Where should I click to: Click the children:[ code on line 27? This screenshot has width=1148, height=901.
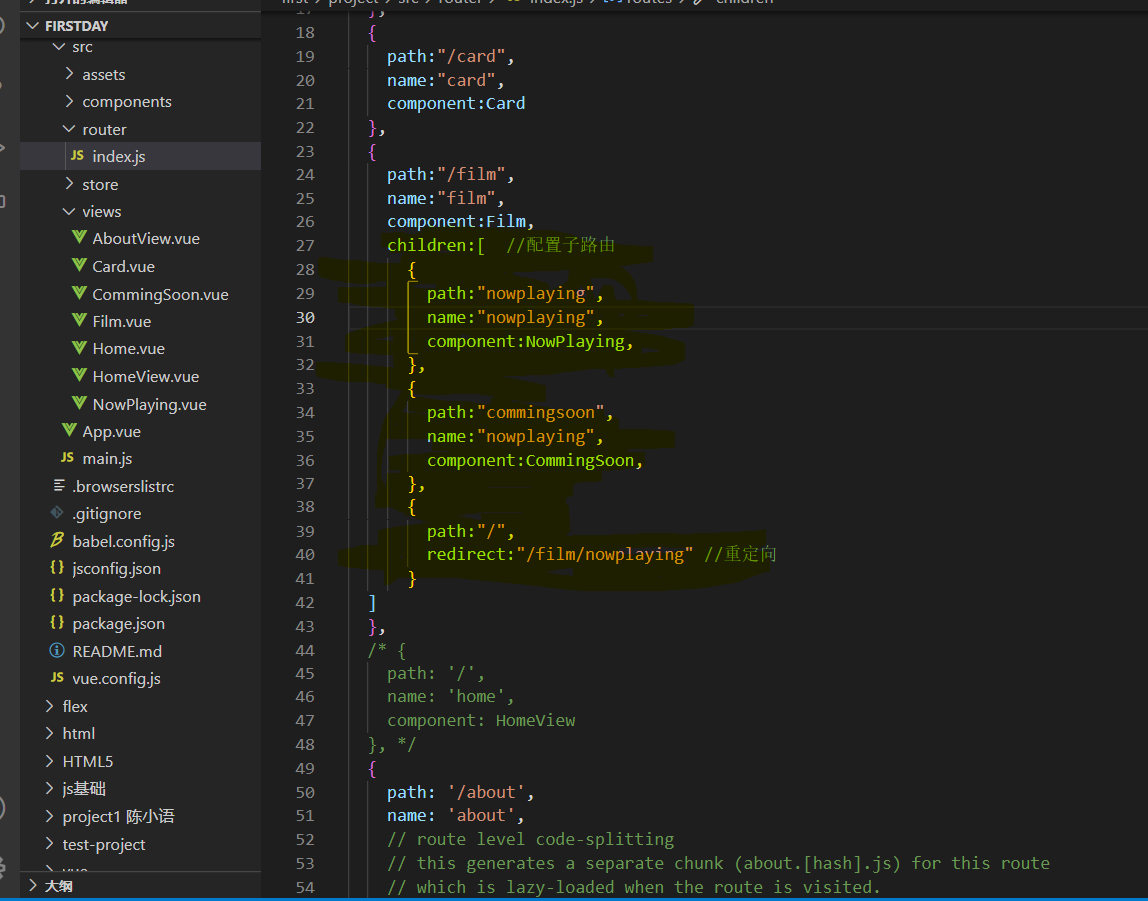pos(436,245)
